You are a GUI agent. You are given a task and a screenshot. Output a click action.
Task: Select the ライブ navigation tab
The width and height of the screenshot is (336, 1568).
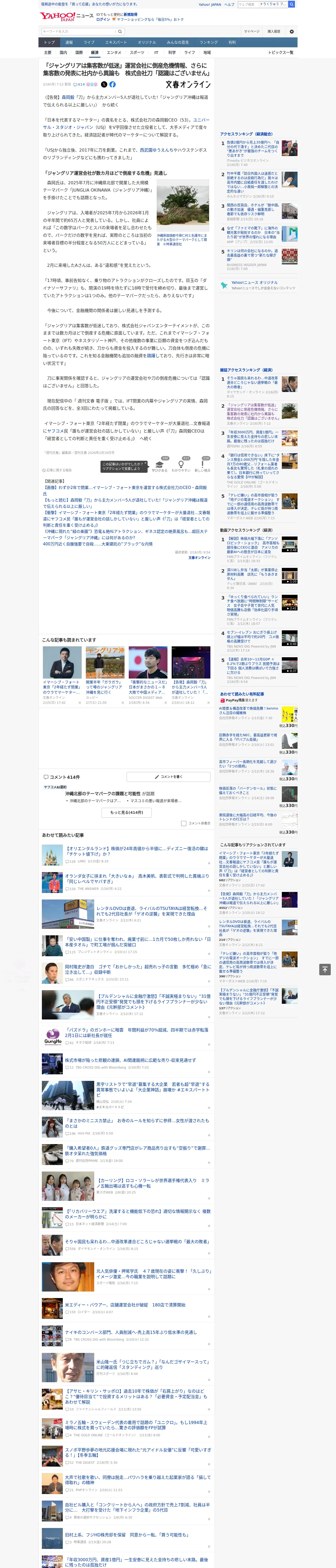89,43
